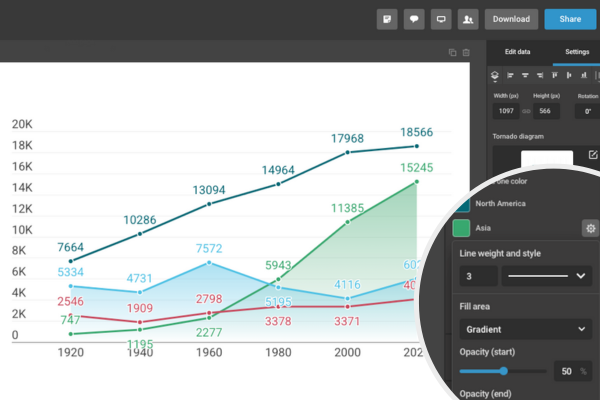Click the blue Share button
600x400 pixels.
pyautogui.click(x=570, y=19)
